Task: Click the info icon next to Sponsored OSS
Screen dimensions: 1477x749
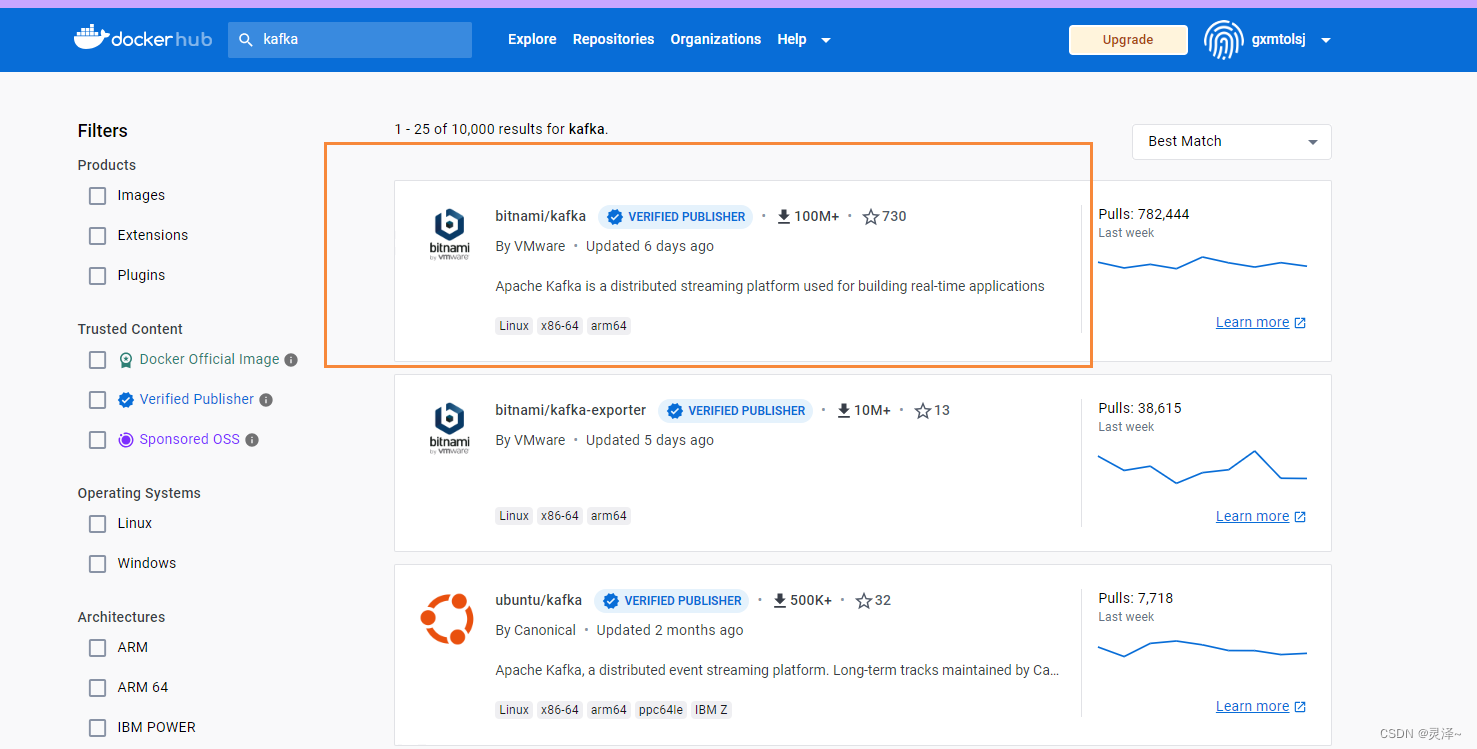Action: coord(252,440)
